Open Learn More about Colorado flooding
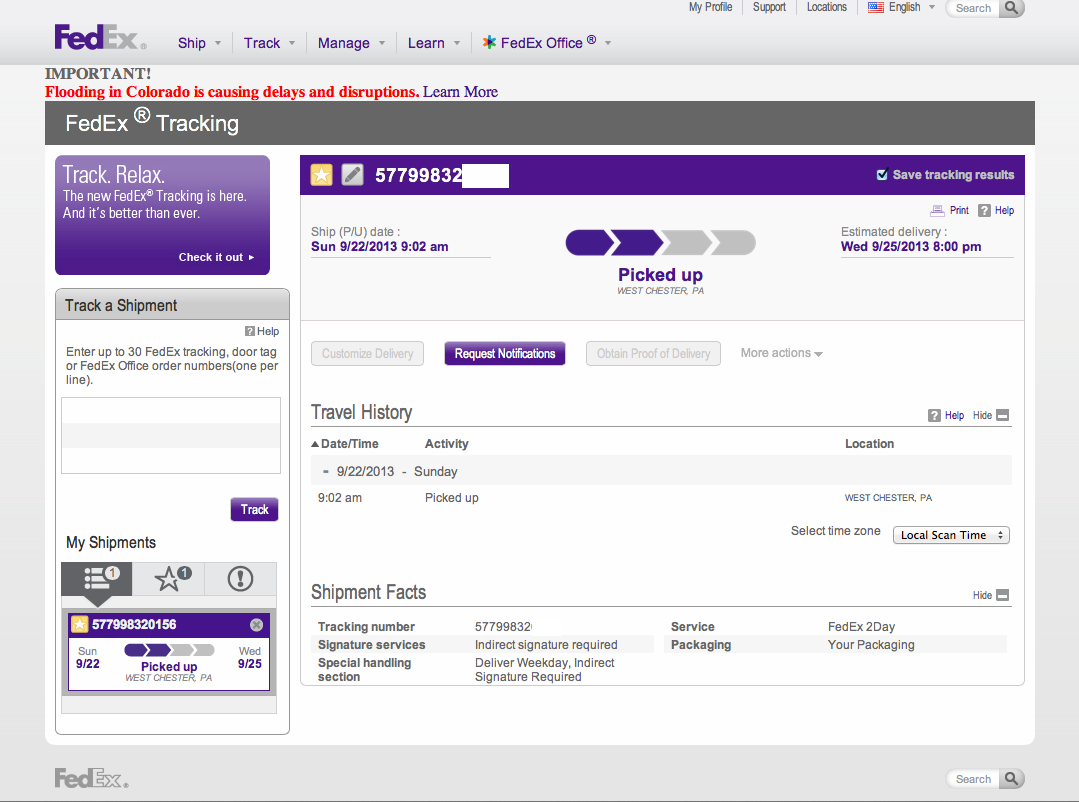1079x802 pixels. click(x=460, y=92)
